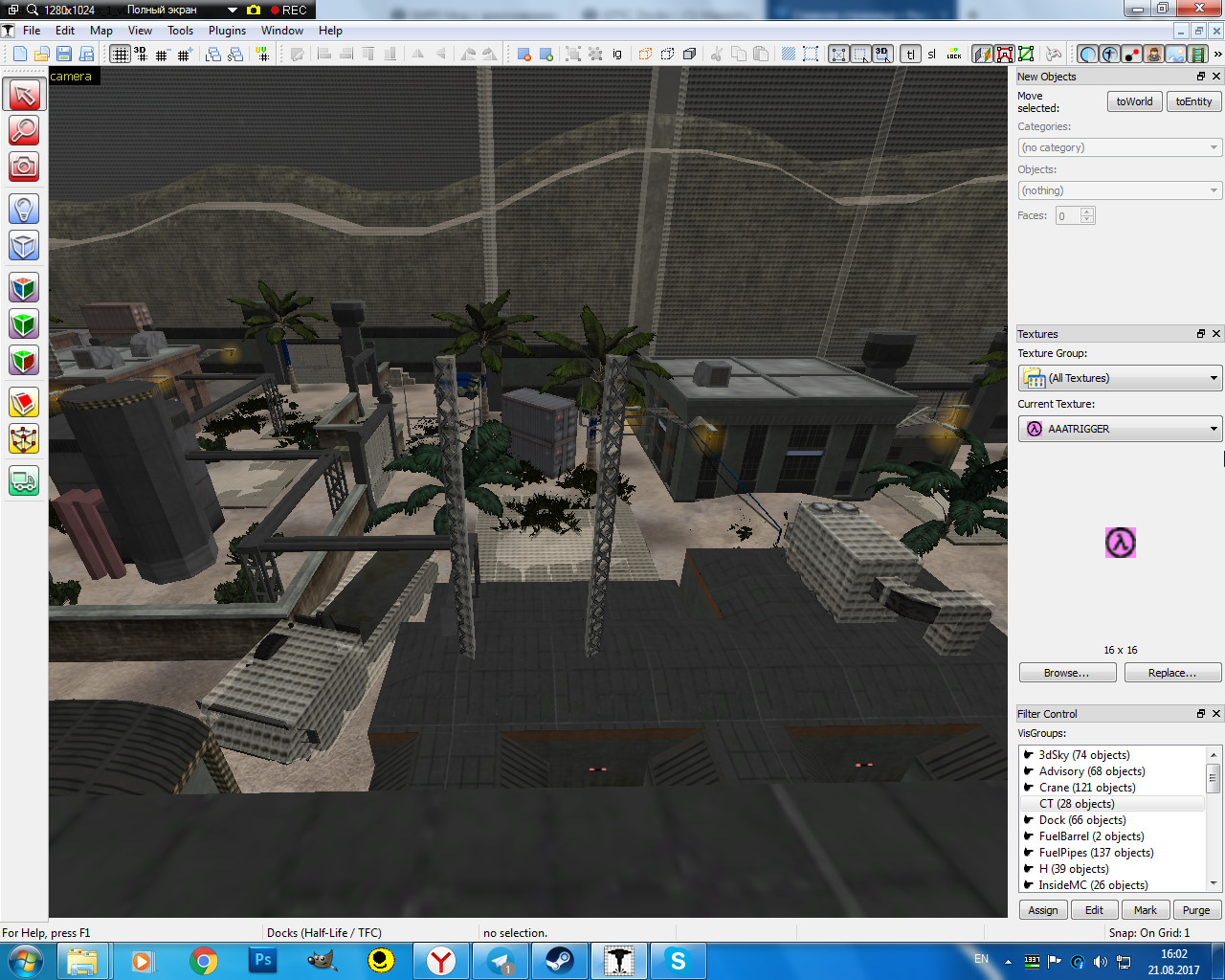Click the VisGroups scroll down arrow
The width and height of the screenshot is (1225, 980).
1214,884
